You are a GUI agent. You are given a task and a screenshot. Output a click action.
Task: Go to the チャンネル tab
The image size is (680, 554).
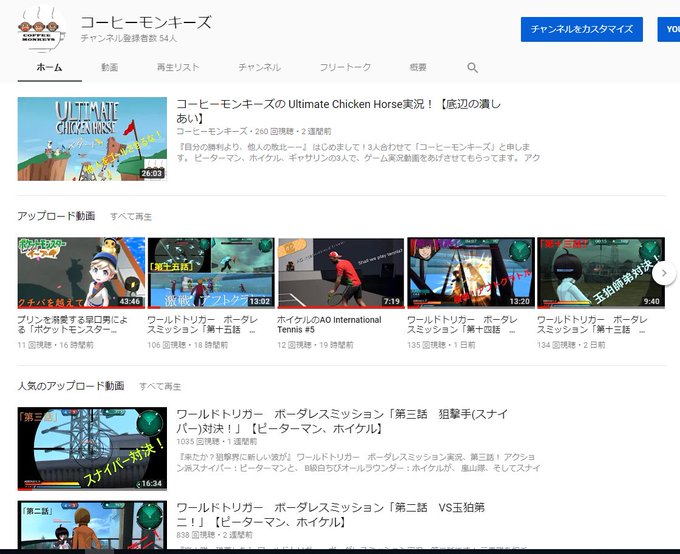click(x=259, y=67)
